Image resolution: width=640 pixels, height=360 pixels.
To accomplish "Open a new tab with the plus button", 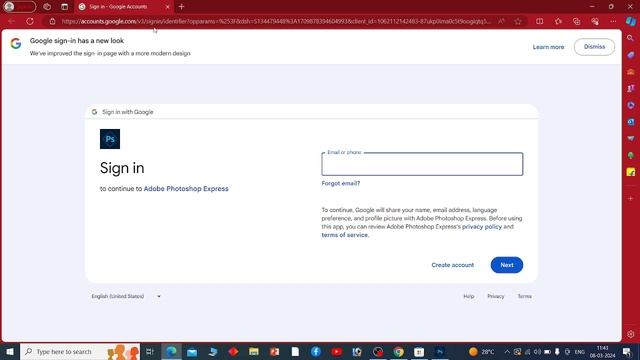I will click(x=182, y=7).
